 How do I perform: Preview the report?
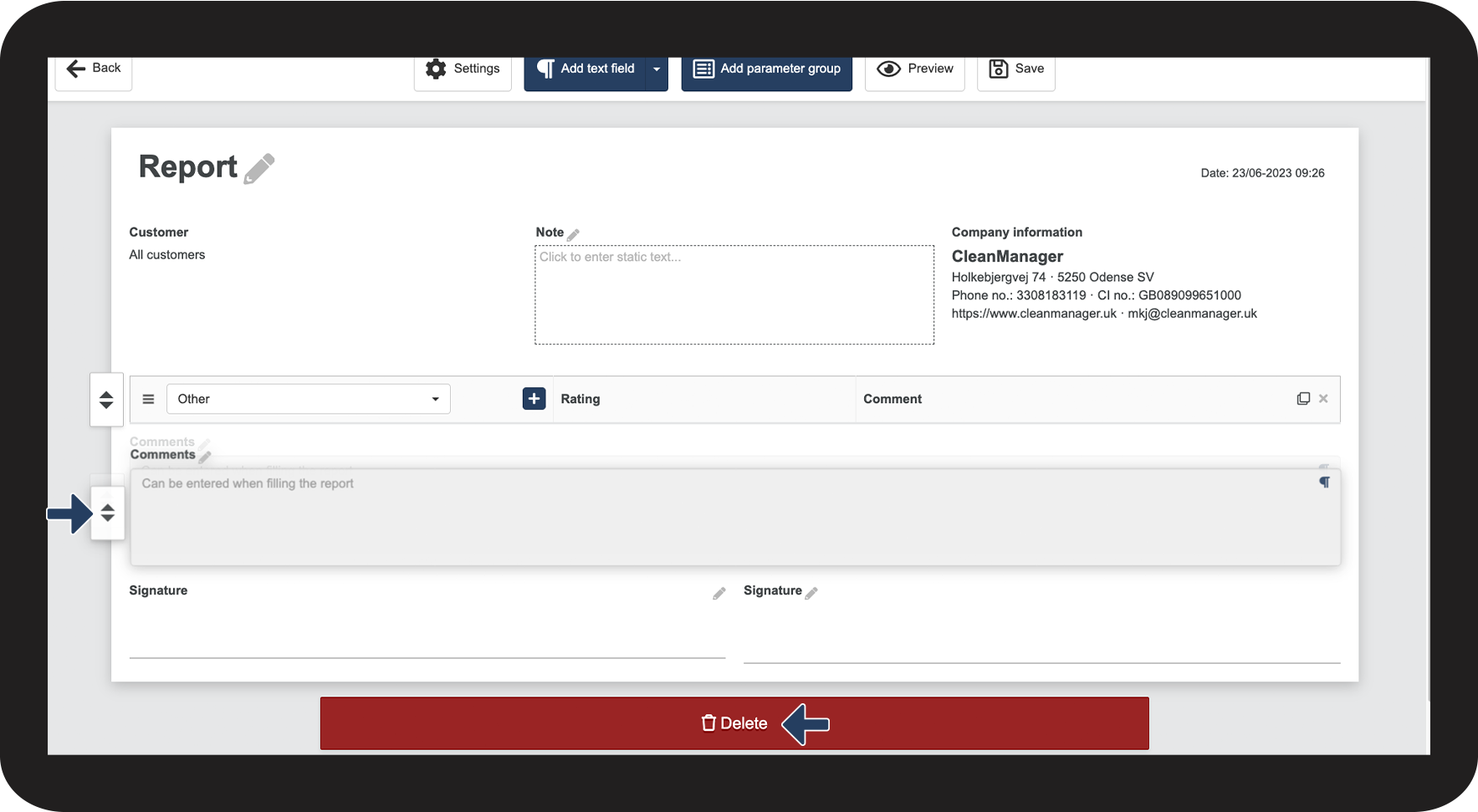(x=915, y=70)
